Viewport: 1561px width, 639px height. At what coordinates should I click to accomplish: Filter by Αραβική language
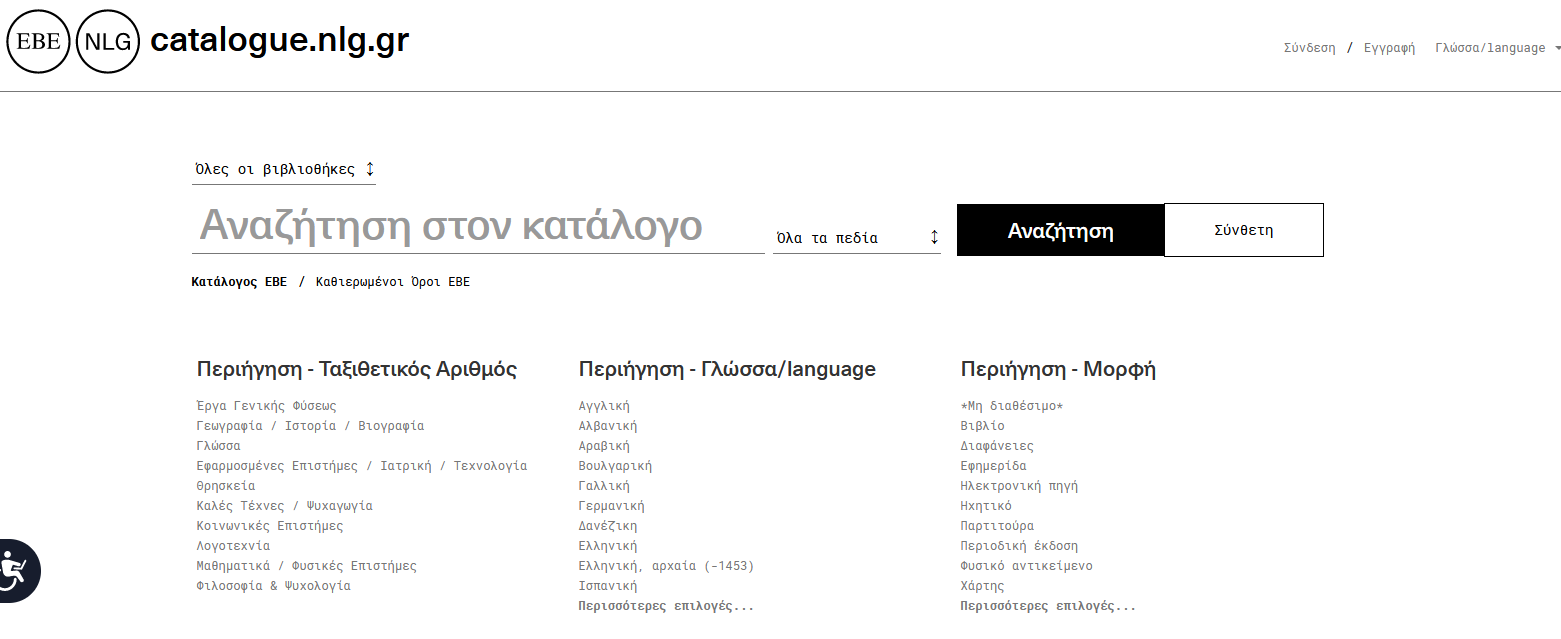pyautogui.click(x=604, y=446)
